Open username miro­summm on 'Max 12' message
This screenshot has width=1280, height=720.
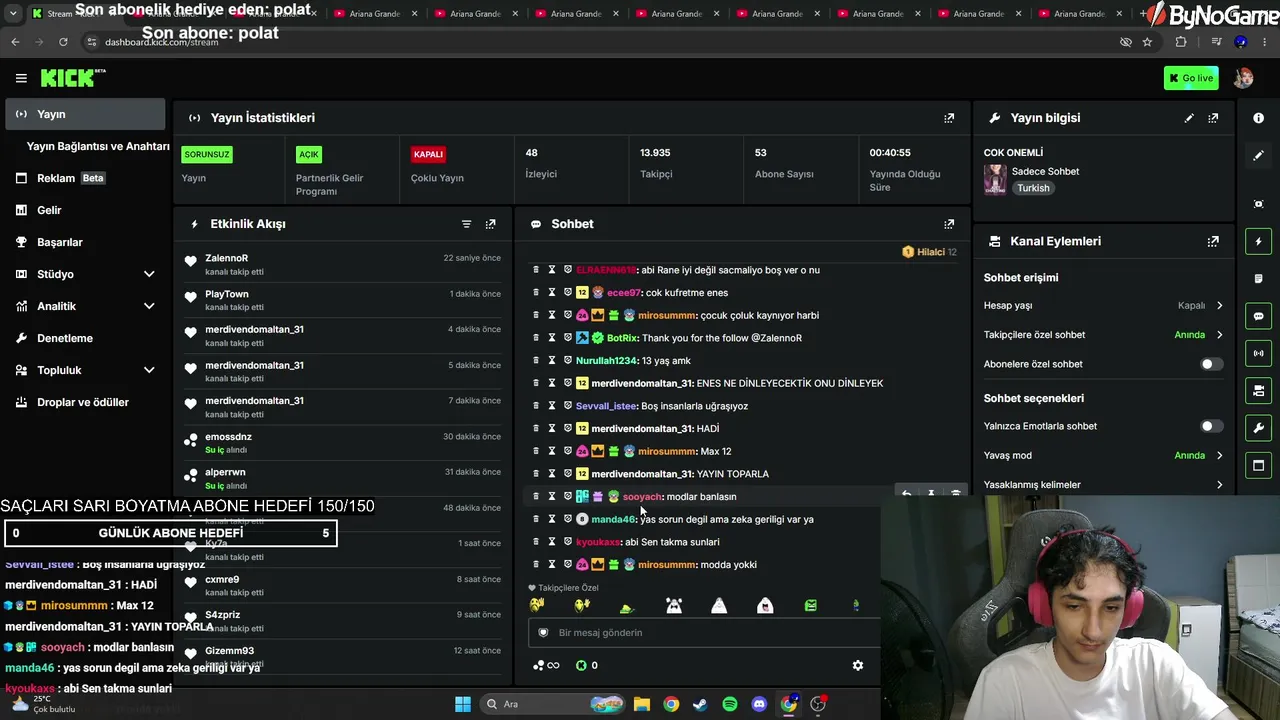666,451
